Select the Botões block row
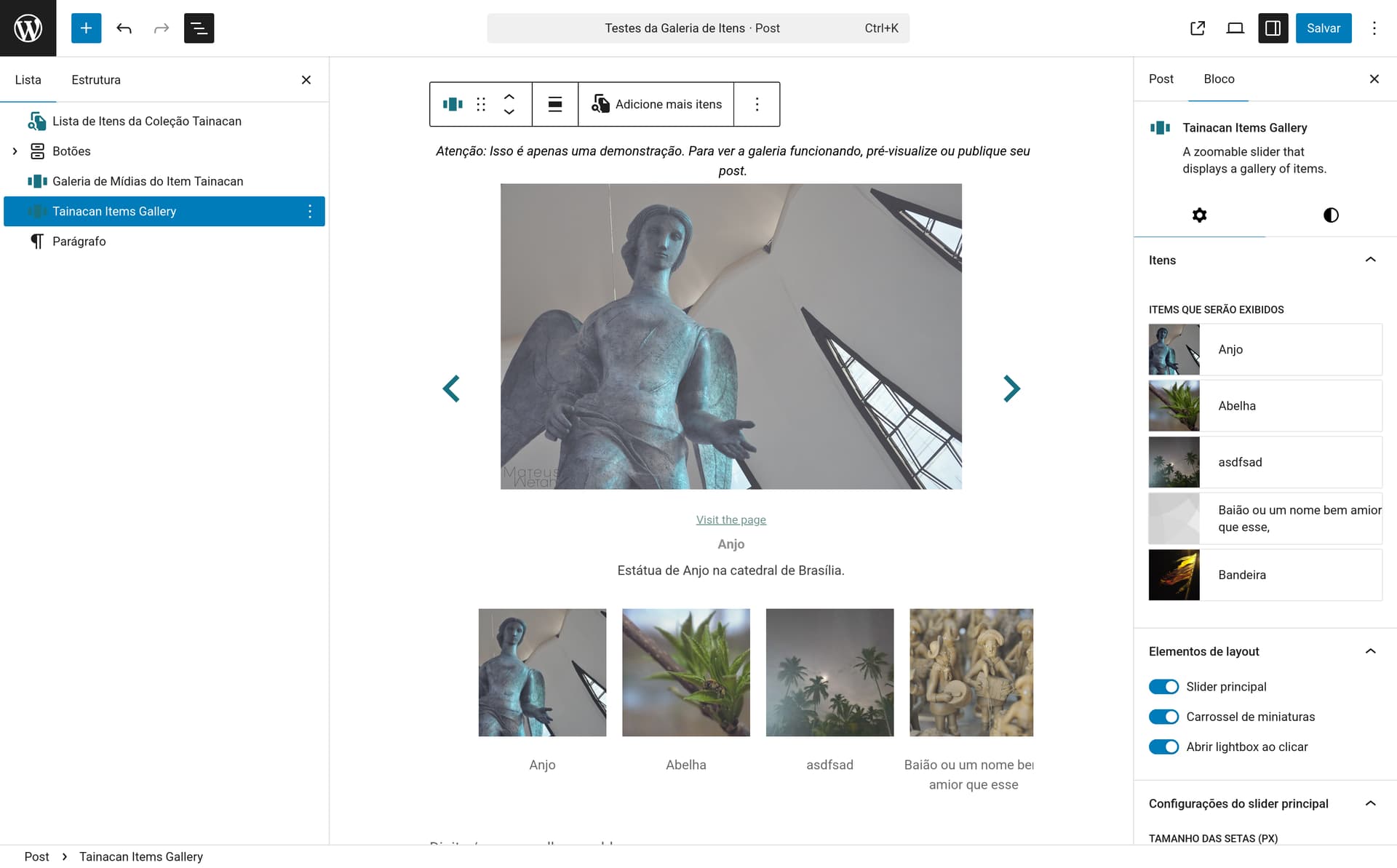Image resolution: width=1397 pixels, height=868 pixels. [x=164, y=151]
